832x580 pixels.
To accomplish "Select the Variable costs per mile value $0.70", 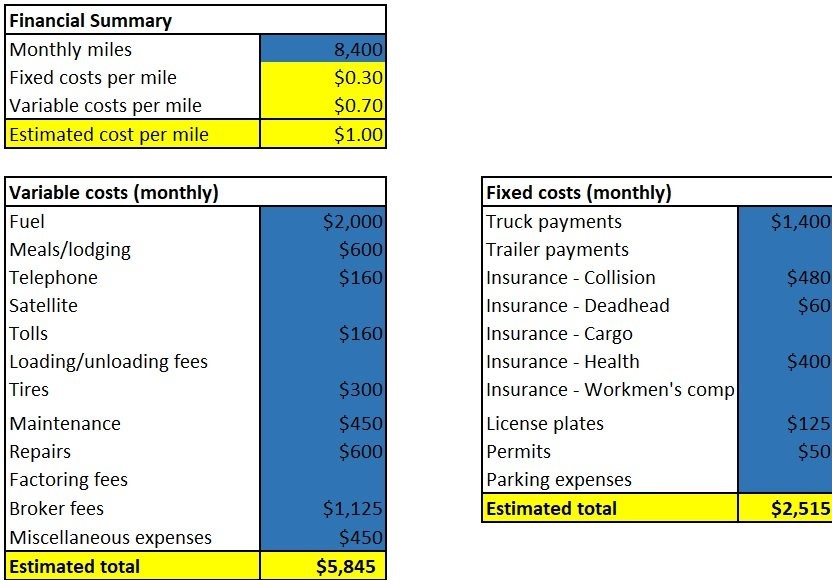I will tap(322, 105).
